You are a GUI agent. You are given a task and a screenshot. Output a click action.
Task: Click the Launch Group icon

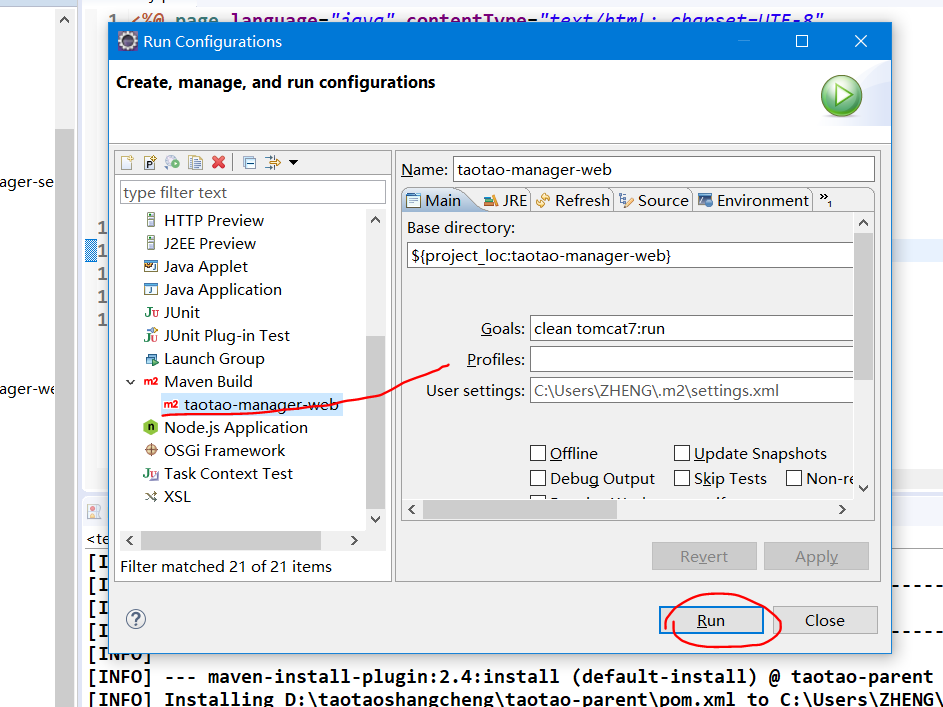click(152, 359)
